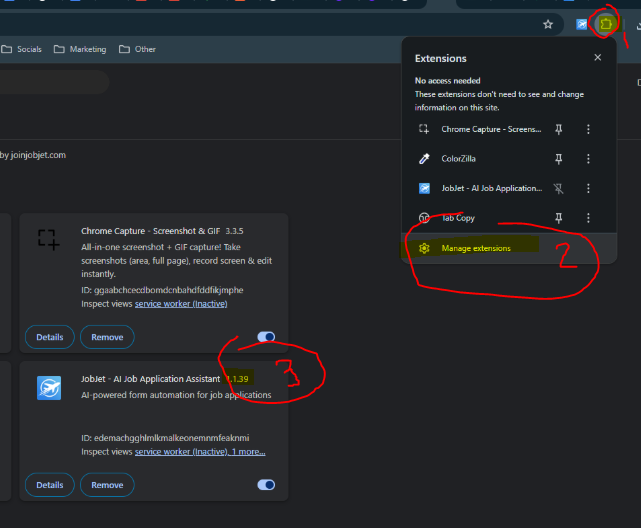Open the Other bookmark folder

137,49
